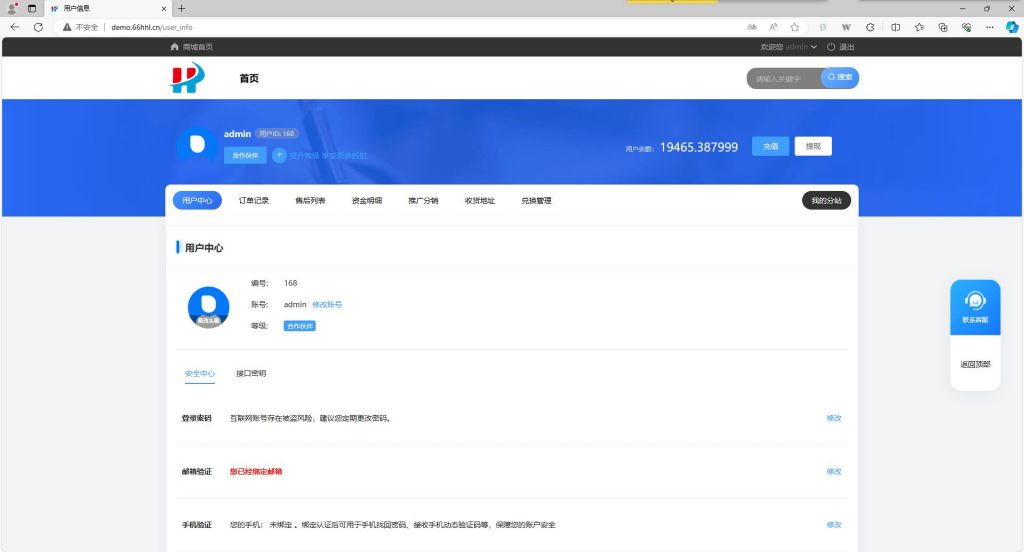The width and height of the screenshot is (1024, 552).
Task: Click the W extension icon in toolbar
Action: click(x=846, y=27)
